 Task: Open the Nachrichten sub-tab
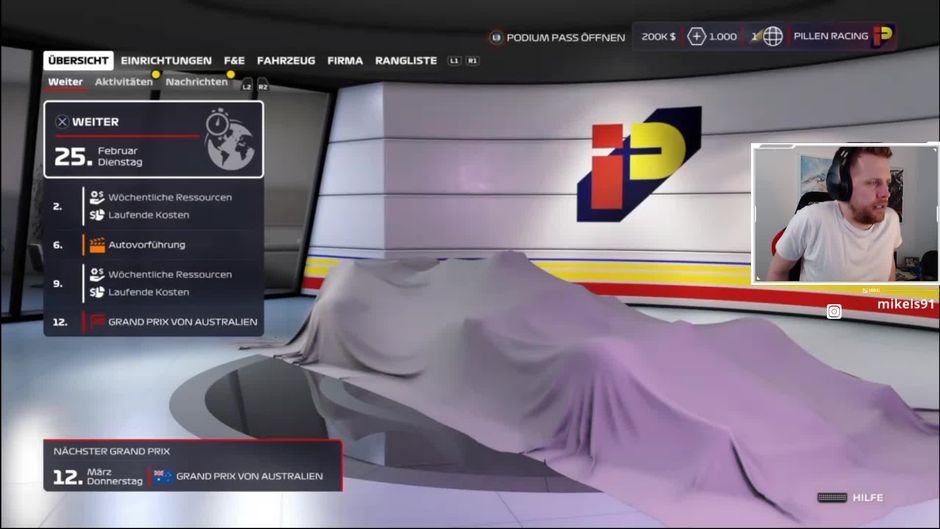[196, 82]
